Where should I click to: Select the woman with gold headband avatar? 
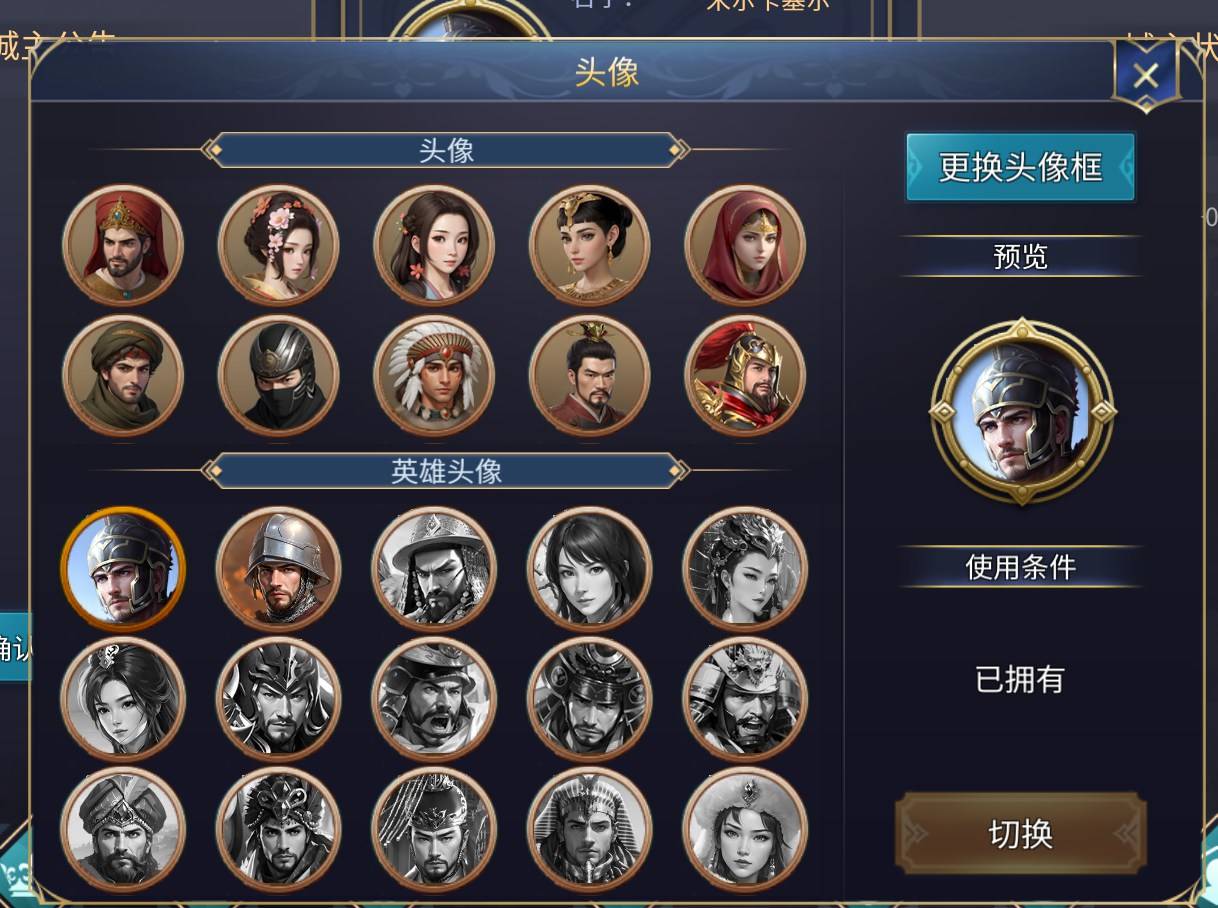tap(590, 245)
